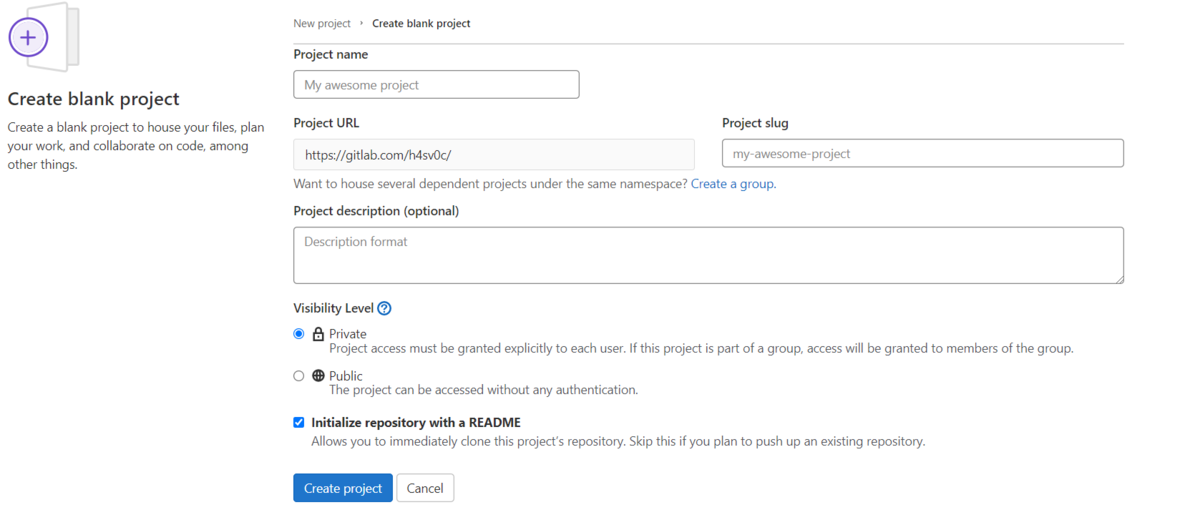Image resolution: width=1200 pixels, height=530 pixels.
Task: Click the globe icon beside Public
Action: click(x=318, y=376)
